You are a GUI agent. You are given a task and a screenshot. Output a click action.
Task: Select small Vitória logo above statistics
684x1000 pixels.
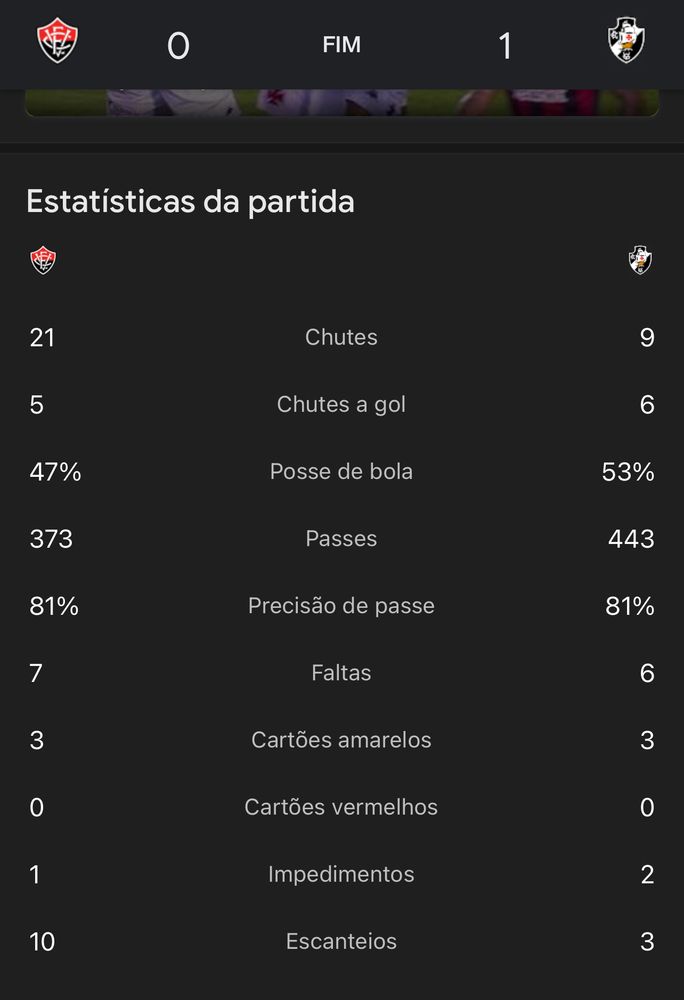tap(43, 260)
